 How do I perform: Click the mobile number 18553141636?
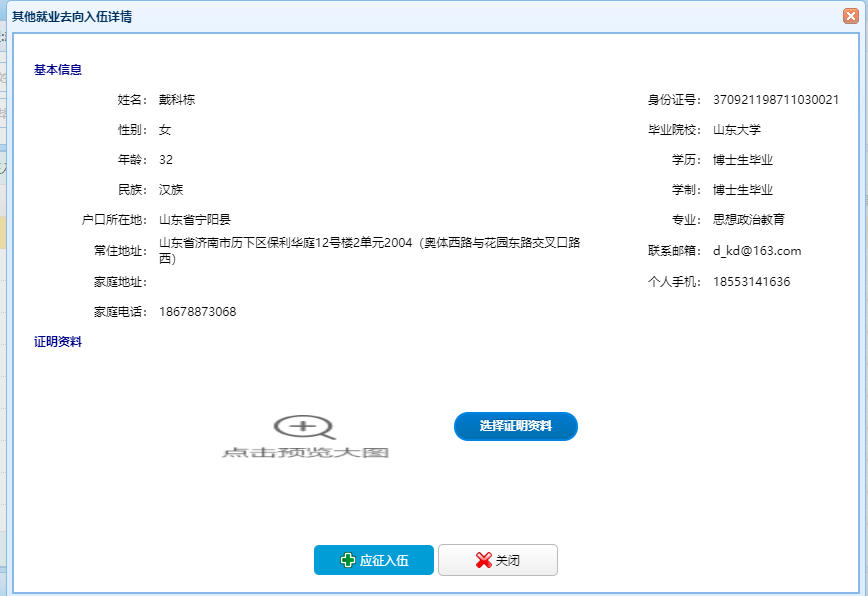[751, 282]
